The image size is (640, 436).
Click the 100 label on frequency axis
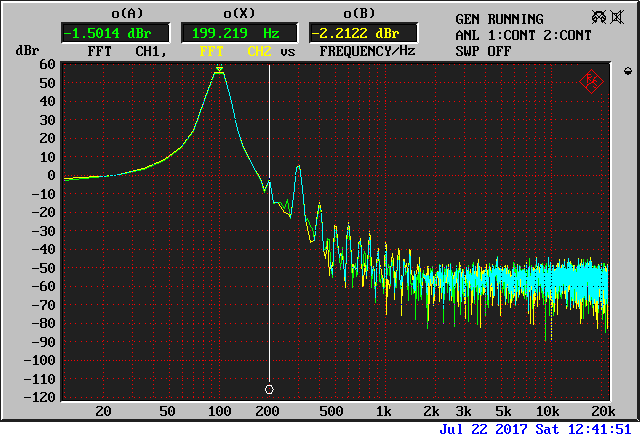click(x=220, y=411)
